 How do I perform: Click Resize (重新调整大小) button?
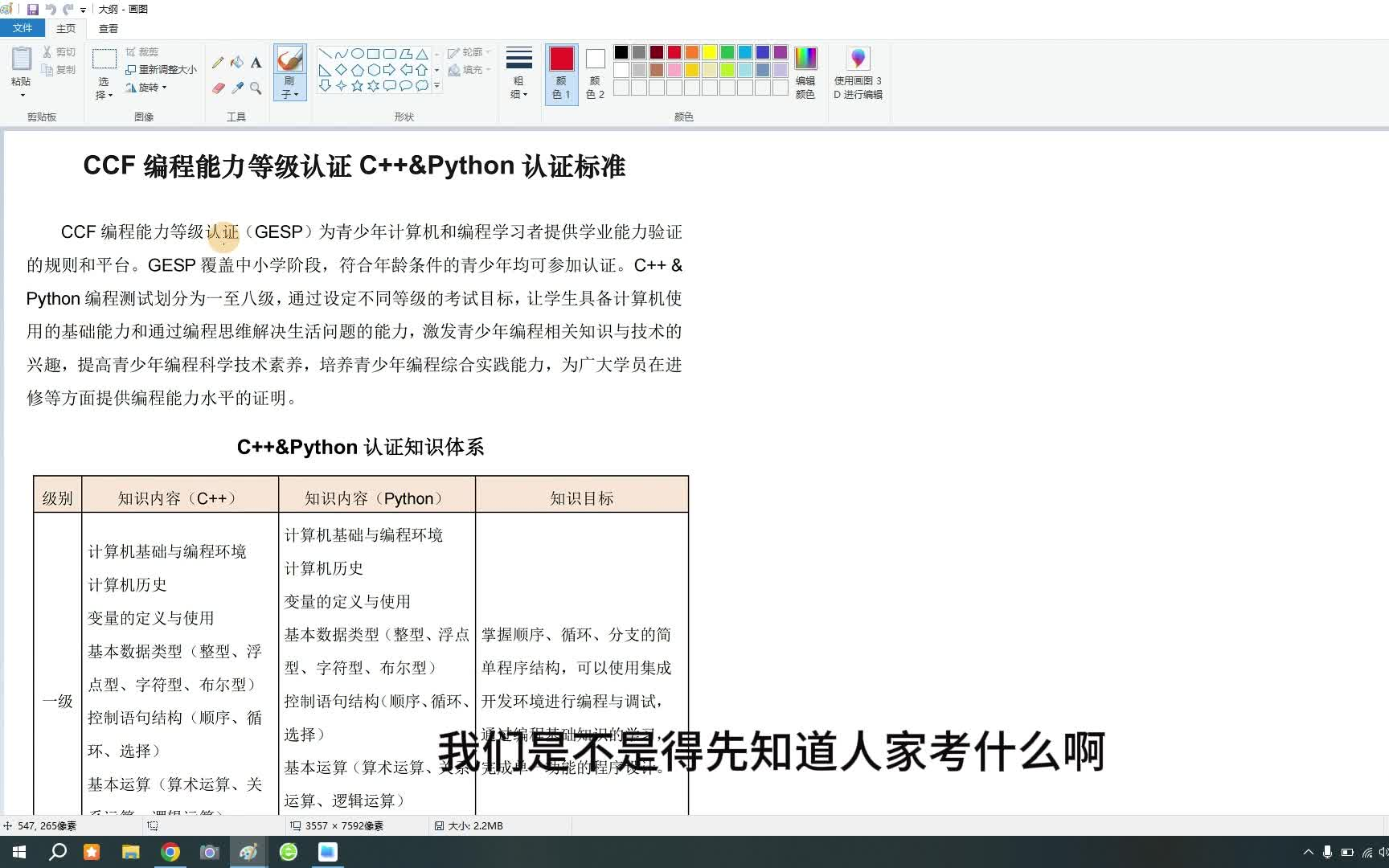[161, 70]
